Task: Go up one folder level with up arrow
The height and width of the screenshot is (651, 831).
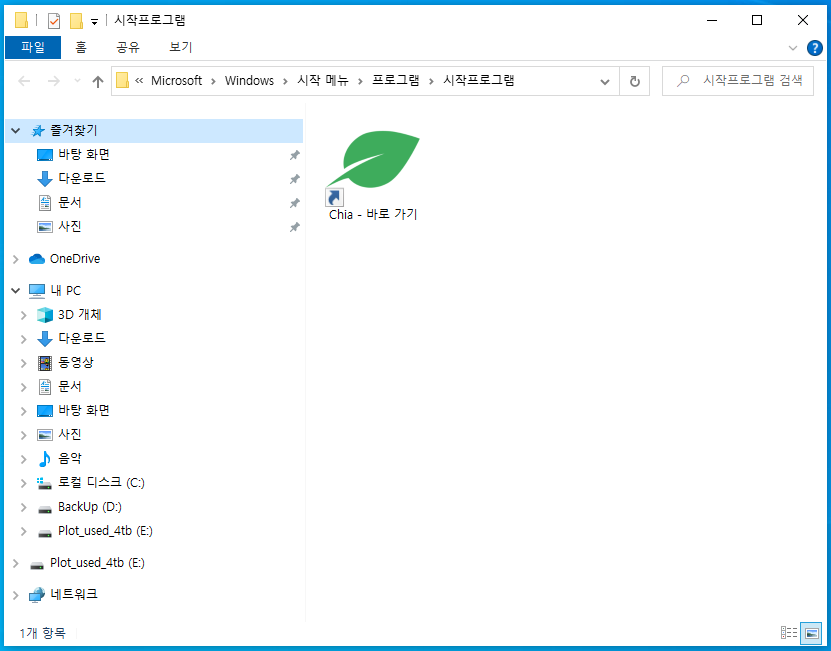Action: tap(98, 81)
